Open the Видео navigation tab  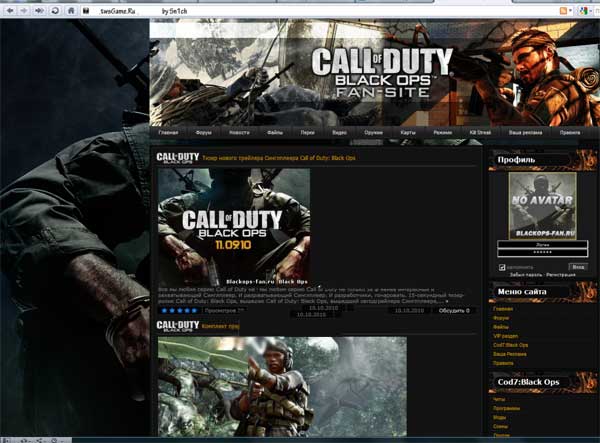coord(339,132)
